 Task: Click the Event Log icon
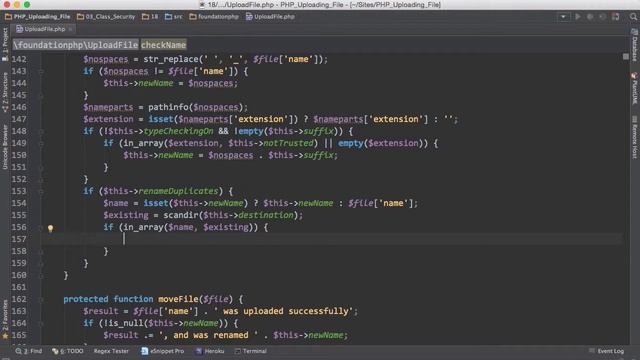(592, 351)
